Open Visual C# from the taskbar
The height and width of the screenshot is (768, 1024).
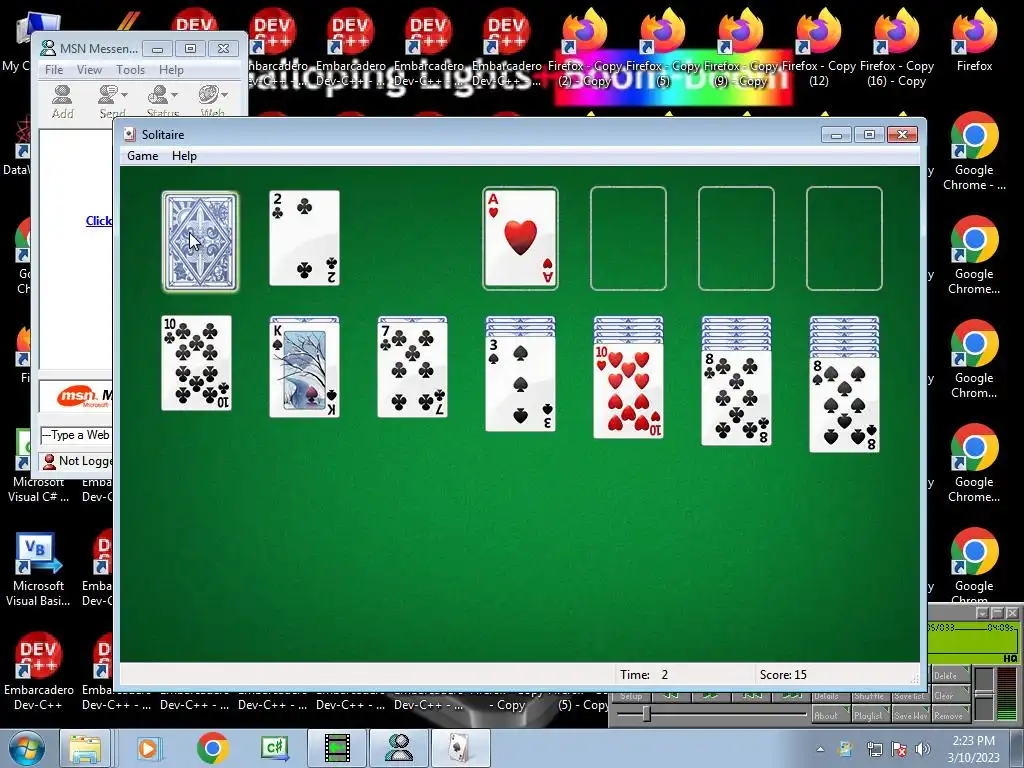pyautogui.click(x=275, y=748)
